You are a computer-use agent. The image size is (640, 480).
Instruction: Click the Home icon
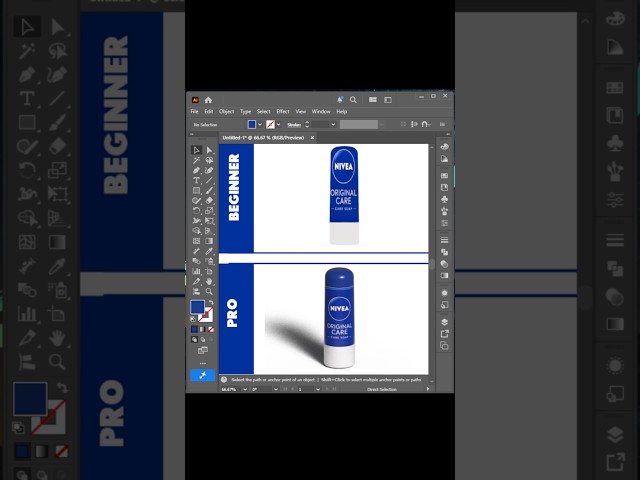(x=209, y=100)
